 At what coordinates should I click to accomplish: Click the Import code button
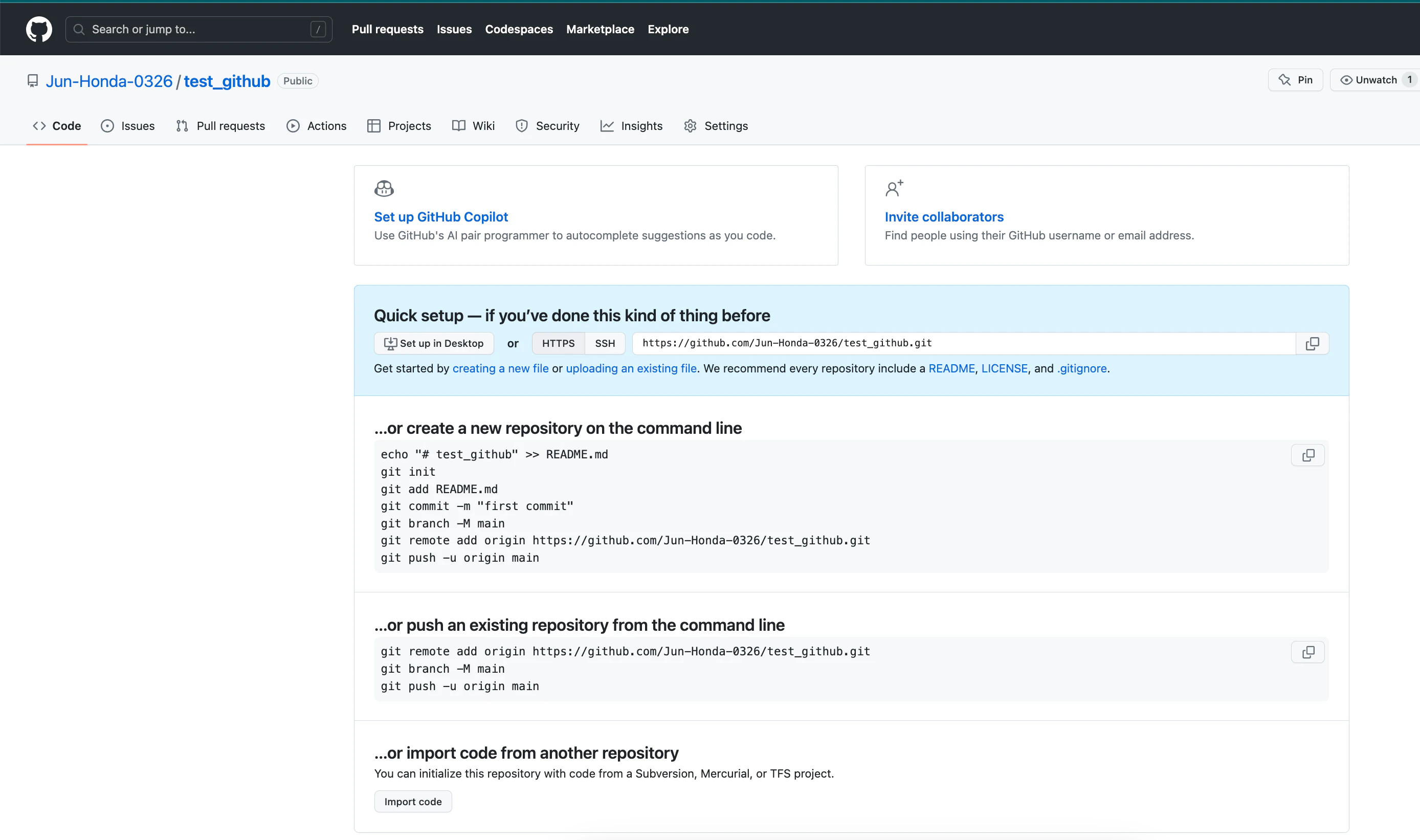(x=413, y=802)
